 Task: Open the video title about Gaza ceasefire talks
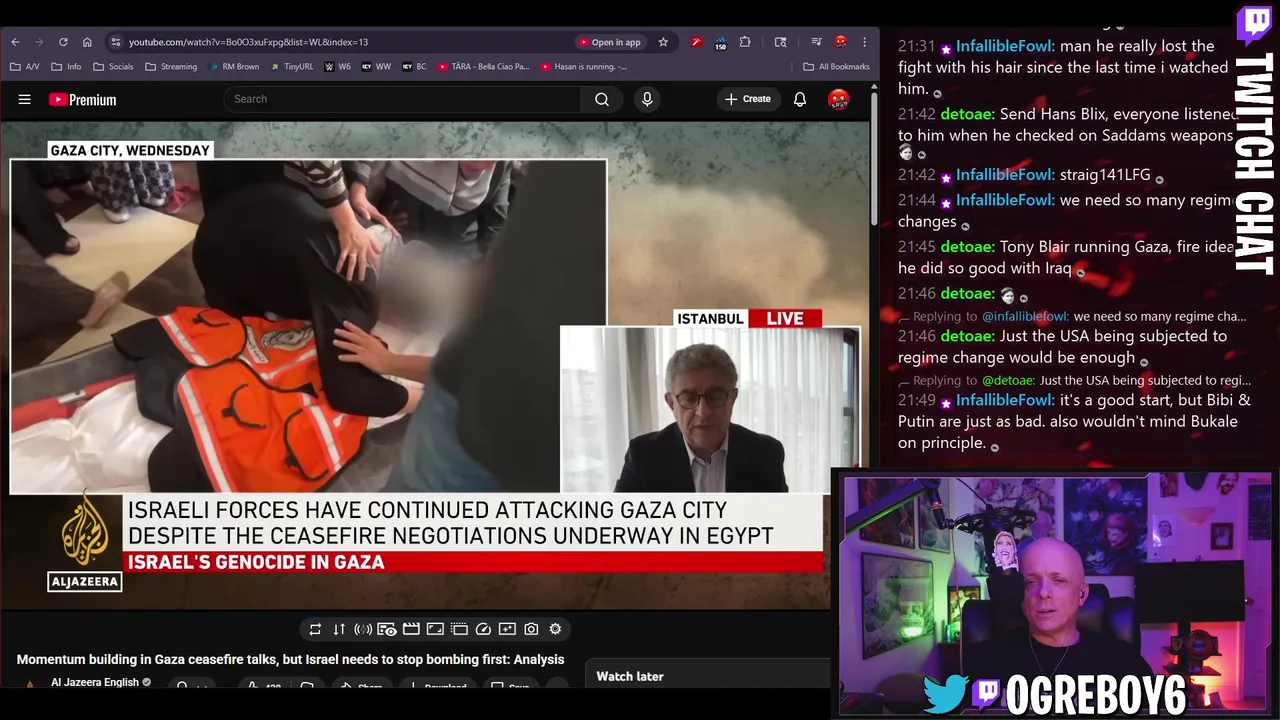click(x=290, y=660)
